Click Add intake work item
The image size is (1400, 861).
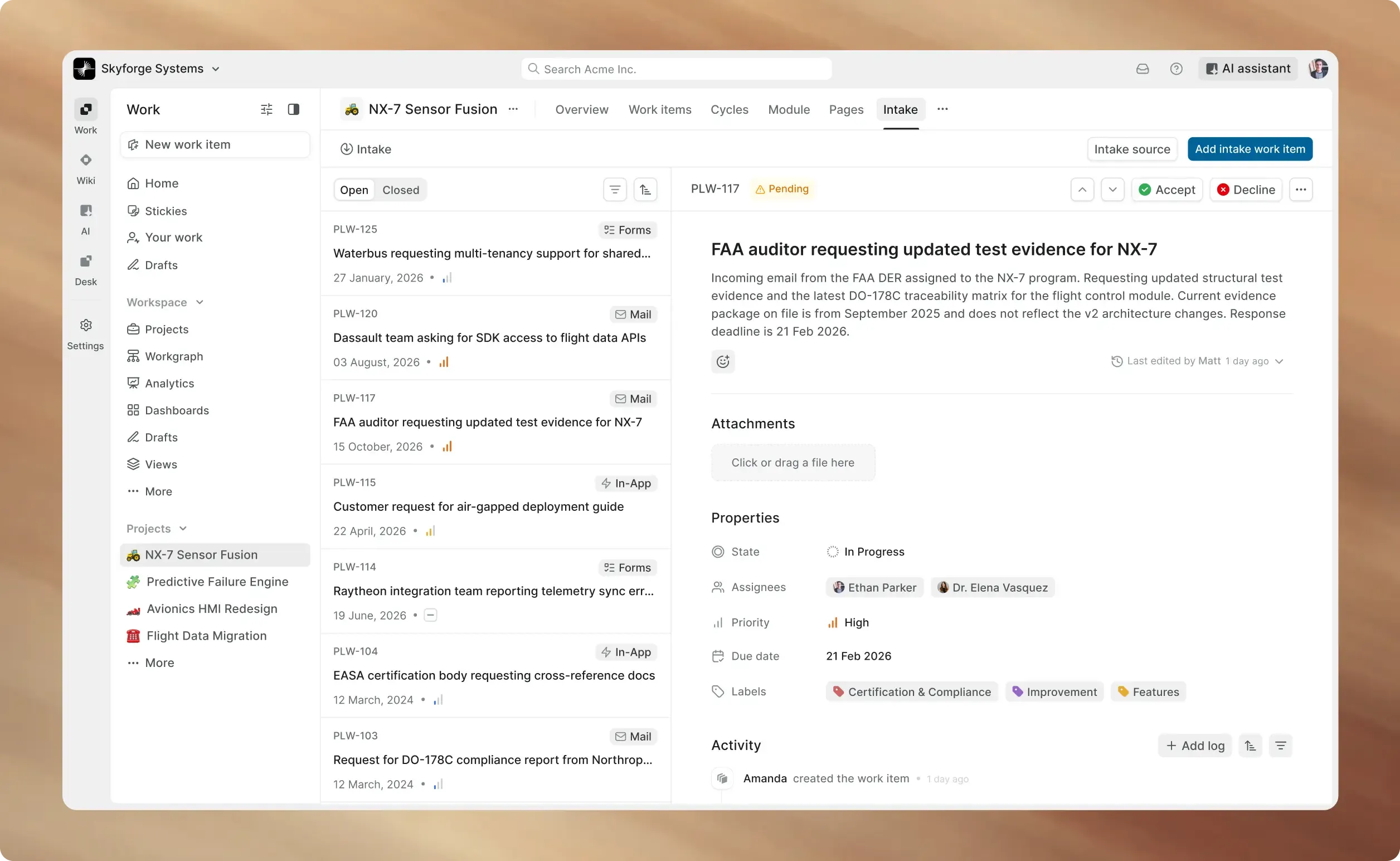point(1250,149)
